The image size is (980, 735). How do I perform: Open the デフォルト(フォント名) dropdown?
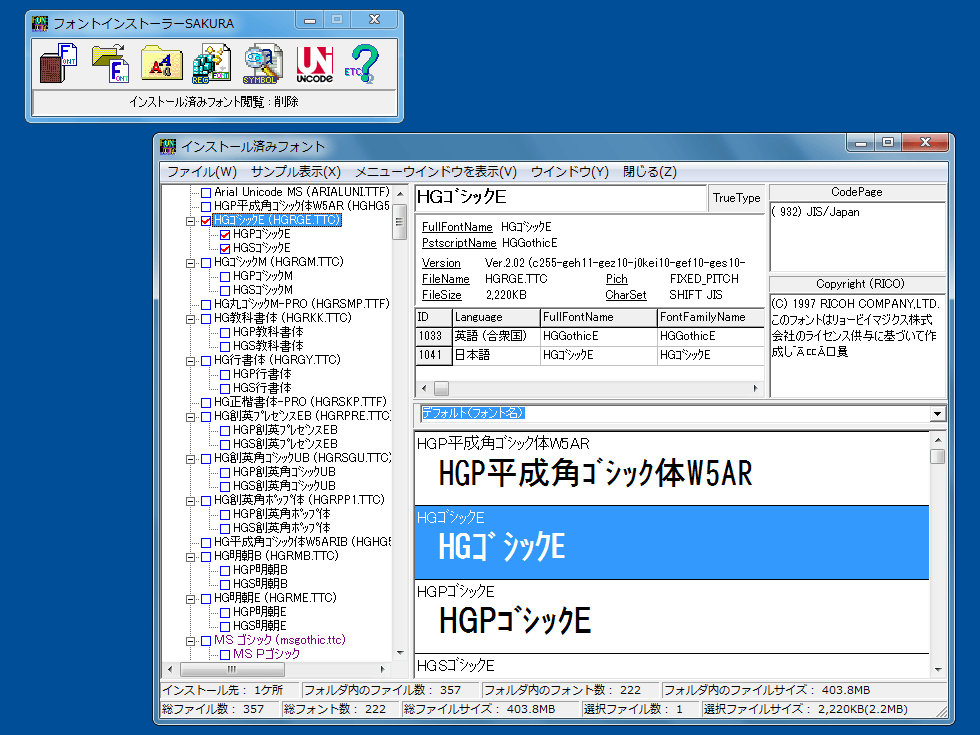coord(937,414)
